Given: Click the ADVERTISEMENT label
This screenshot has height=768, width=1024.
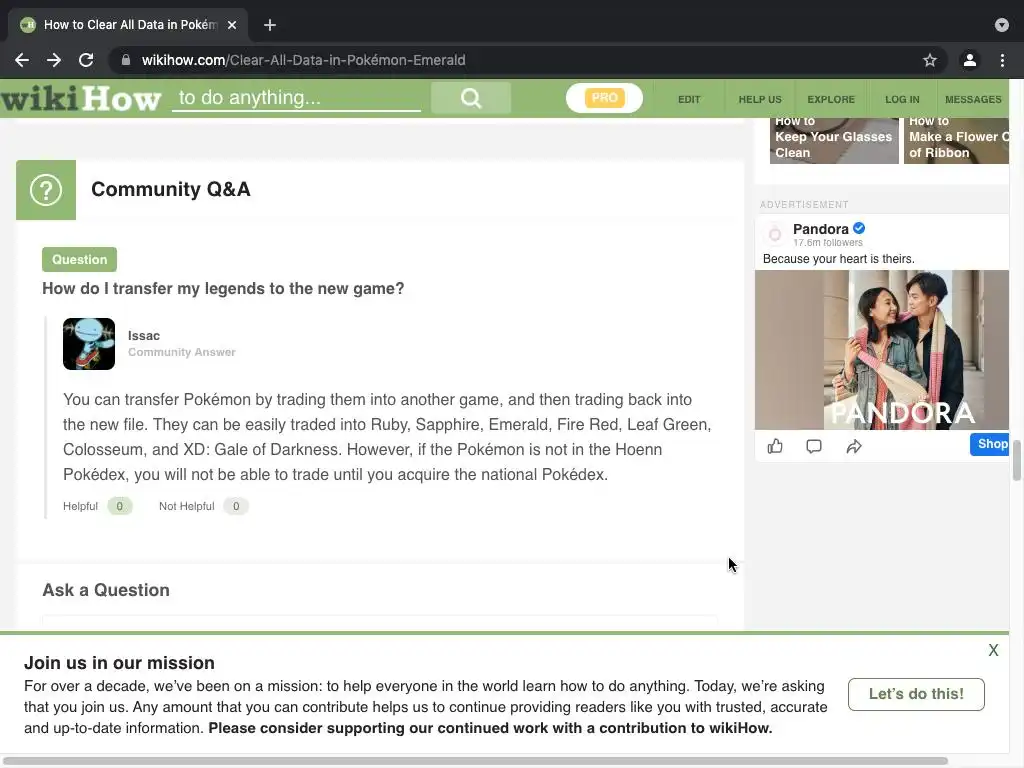Looking at the screenshot, I should tap(804, 204).
